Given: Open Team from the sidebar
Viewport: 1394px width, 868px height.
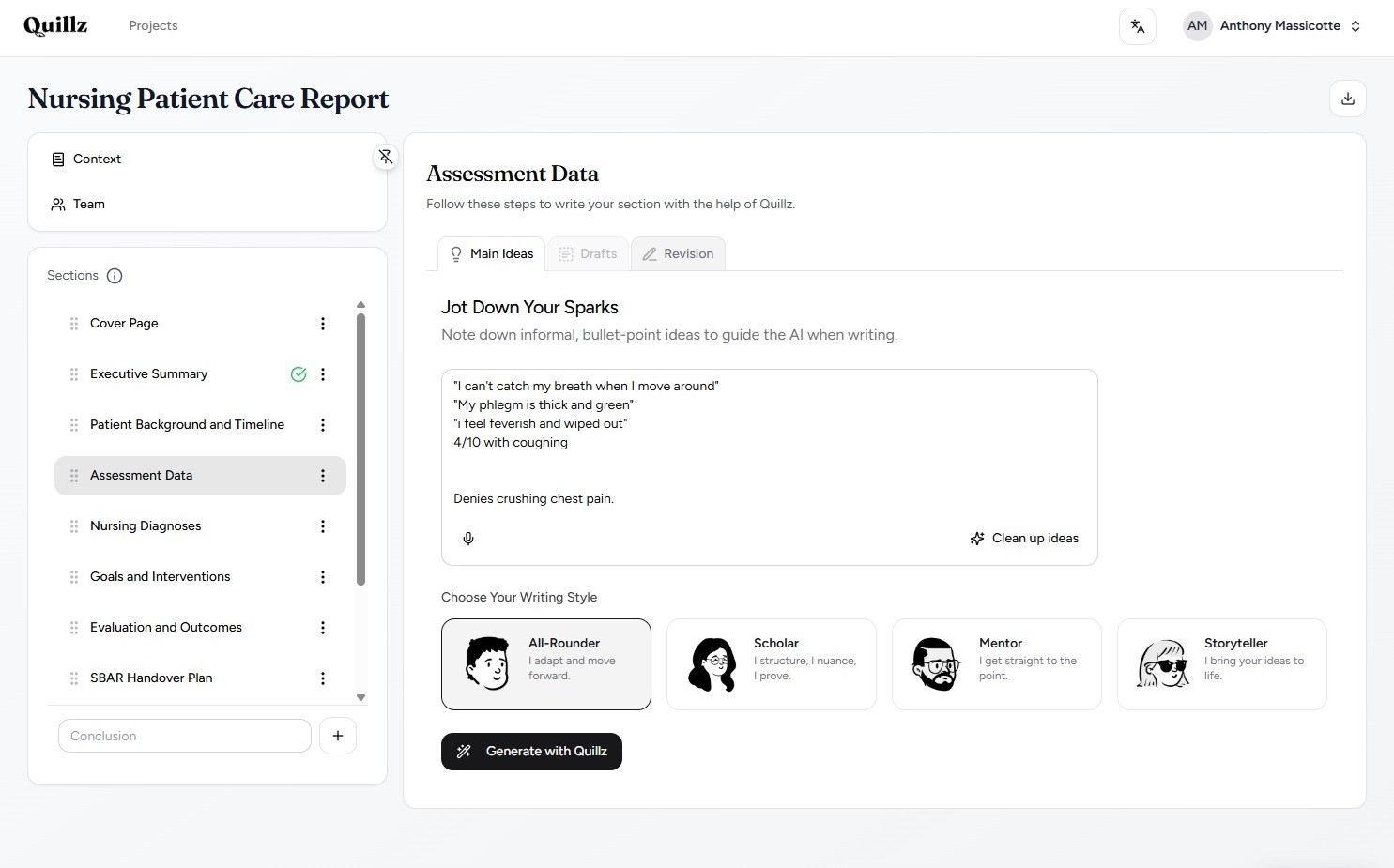Looking at the screenshot, I should pos(89,204).
